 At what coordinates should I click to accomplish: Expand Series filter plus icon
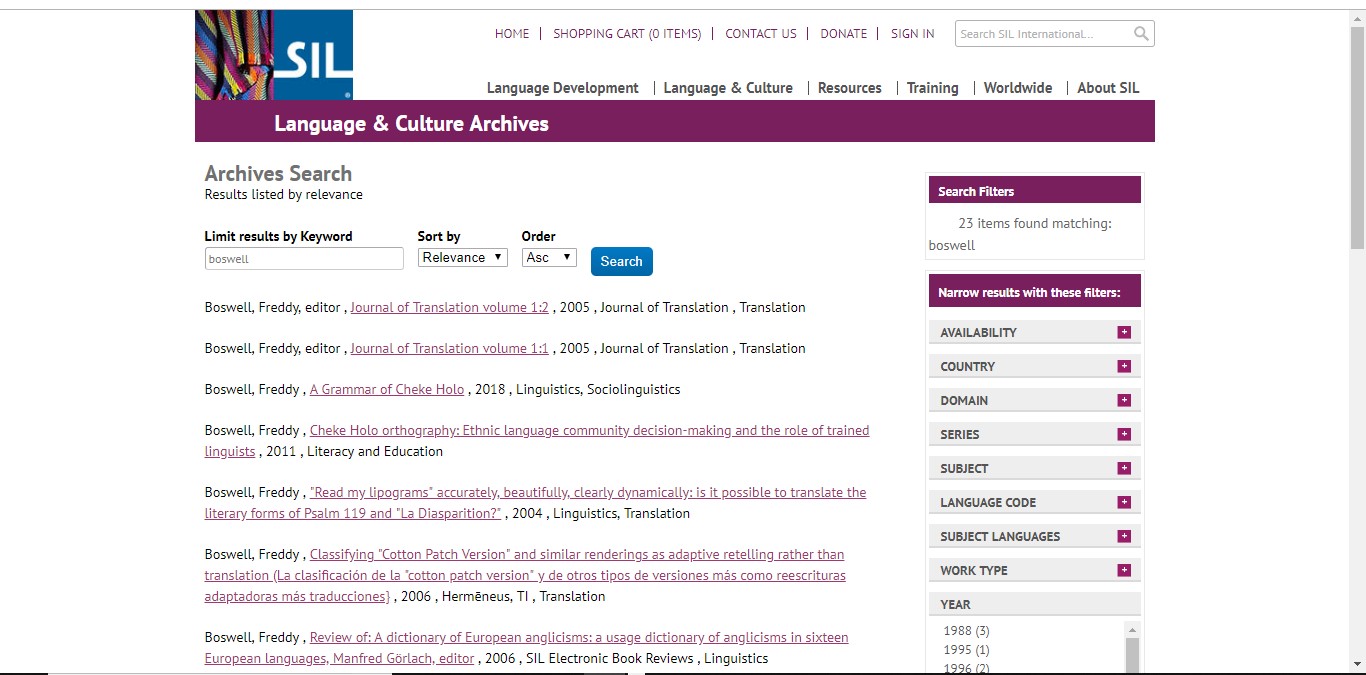(x=1124, y=435)
